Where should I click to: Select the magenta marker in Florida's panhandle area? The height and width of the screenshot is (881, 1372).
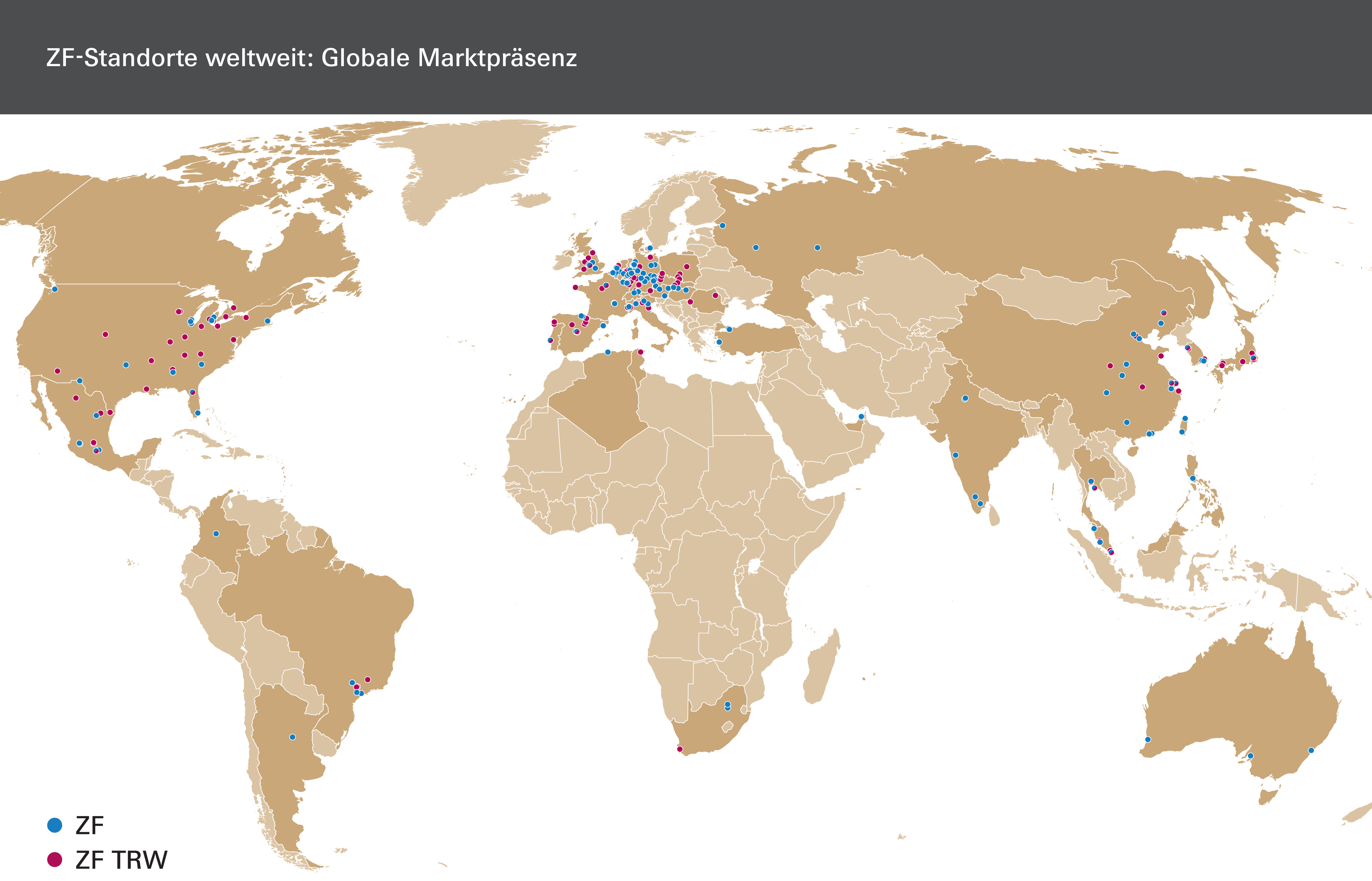click(x=192, y=393)
